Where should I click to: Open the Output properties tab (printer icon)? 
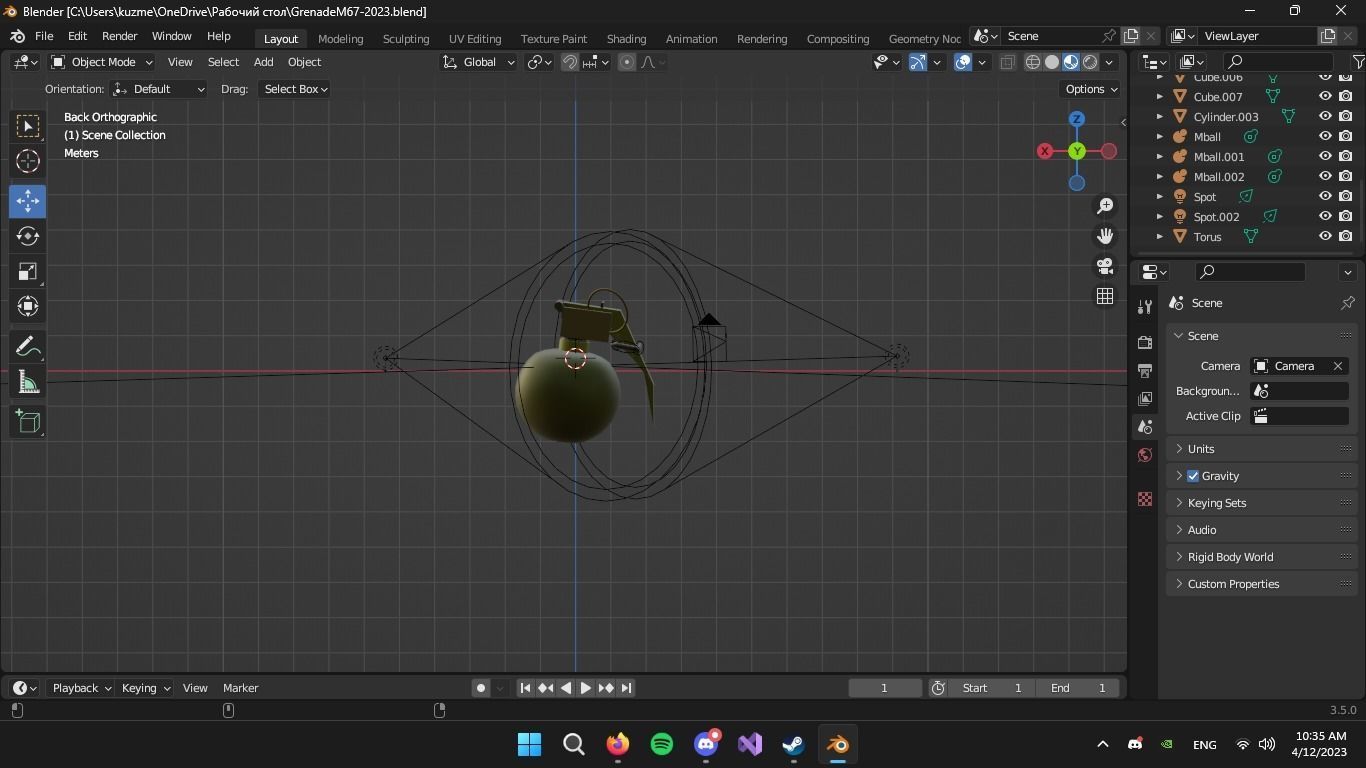[1145, 370]
